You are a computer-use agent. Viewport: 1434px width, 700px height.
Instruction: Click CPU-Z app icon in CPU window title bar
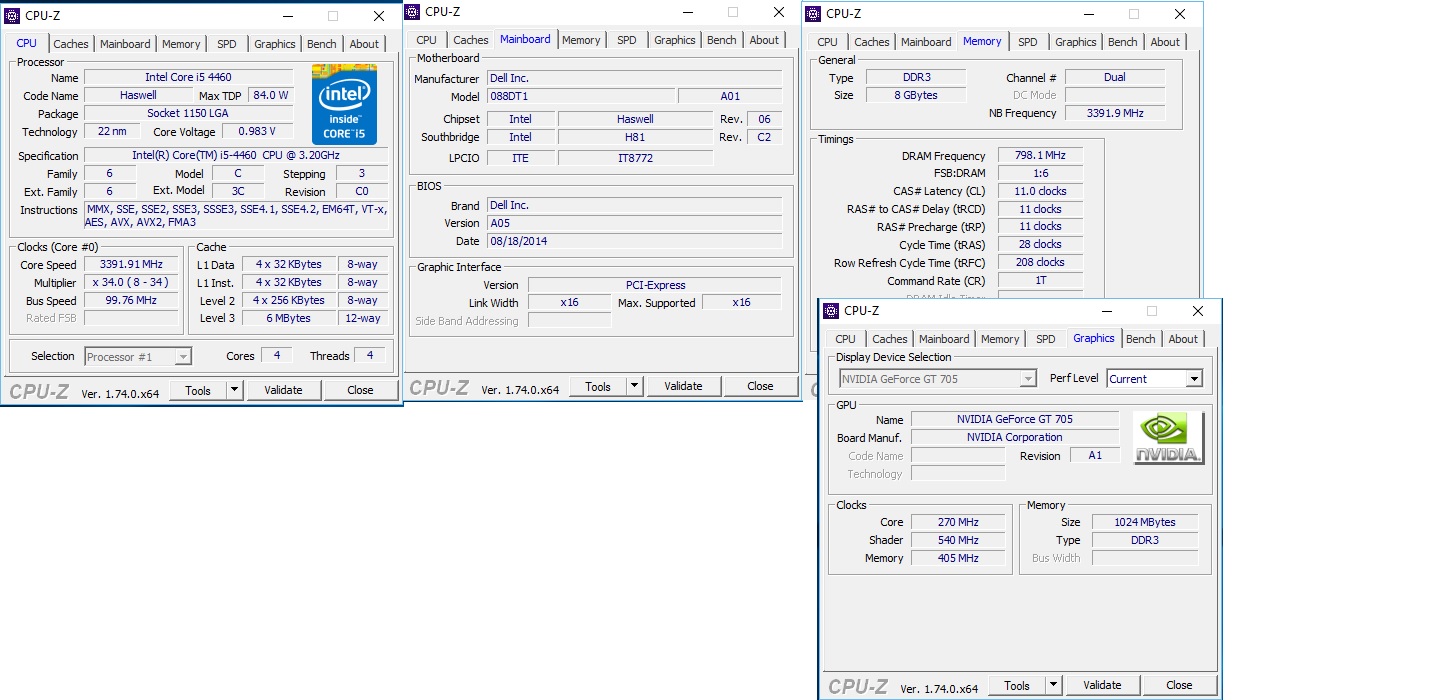pyautogui.click(x=13, y=16)
